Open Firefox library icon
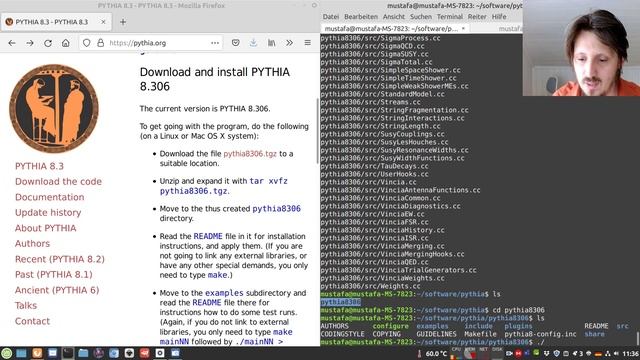Viewport: 640px width, 360px height. pos(271,43)
